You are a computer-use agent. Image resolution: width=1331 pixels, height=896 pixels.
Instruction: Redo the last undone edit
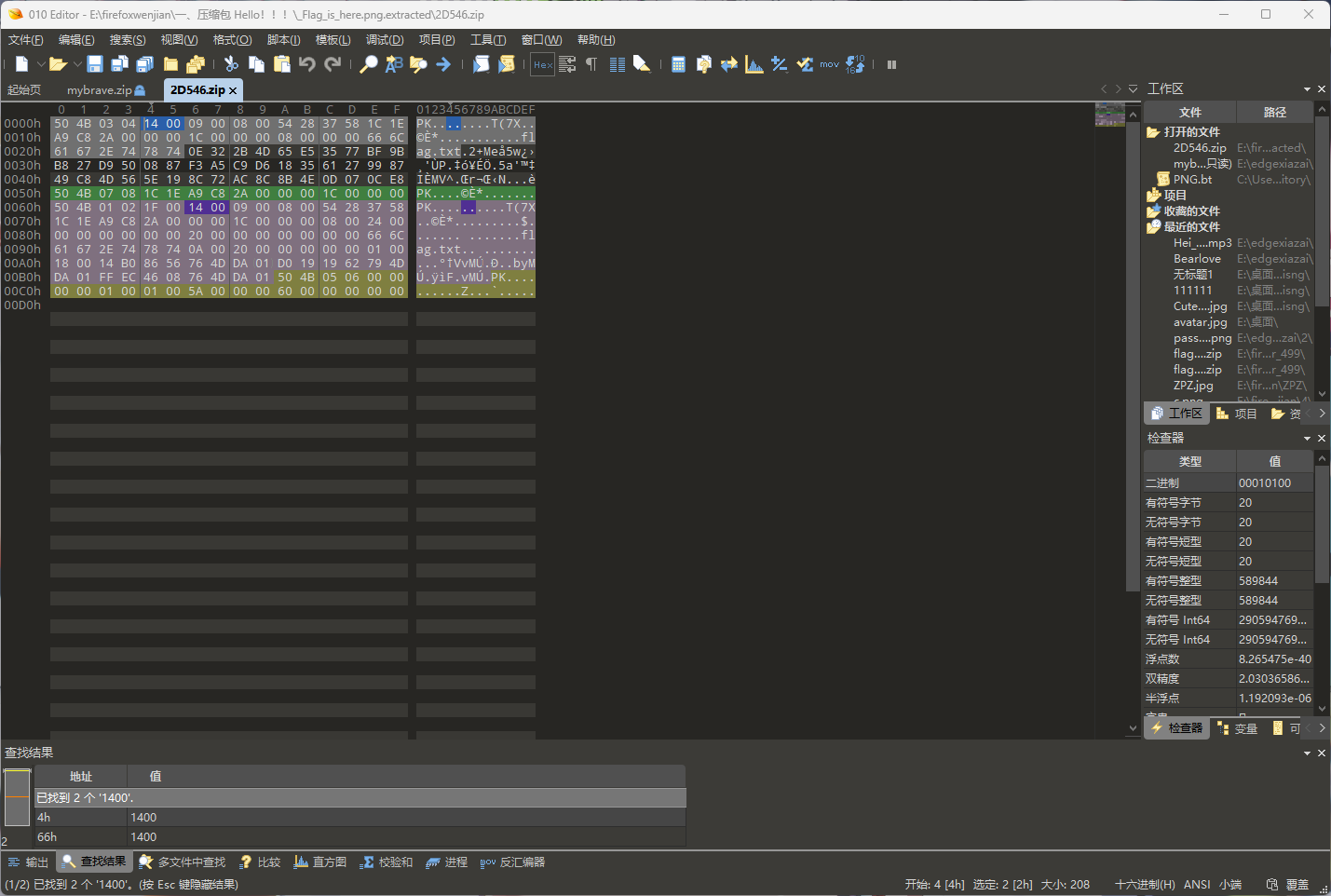[x=333, y=64]
